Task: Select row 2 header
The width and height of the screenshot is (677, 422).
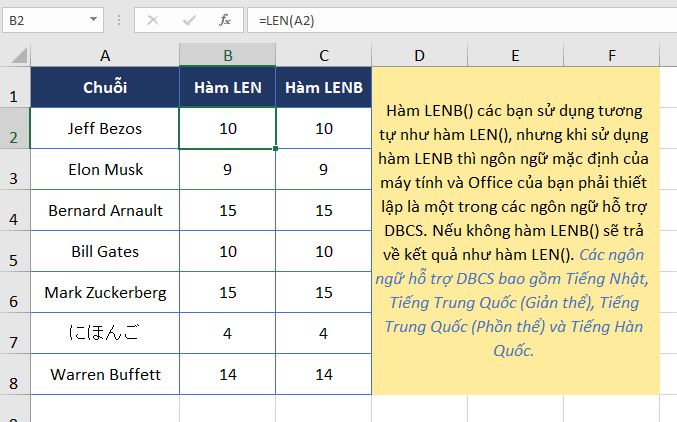Action: pyautogui.click(x=15, y=128)
